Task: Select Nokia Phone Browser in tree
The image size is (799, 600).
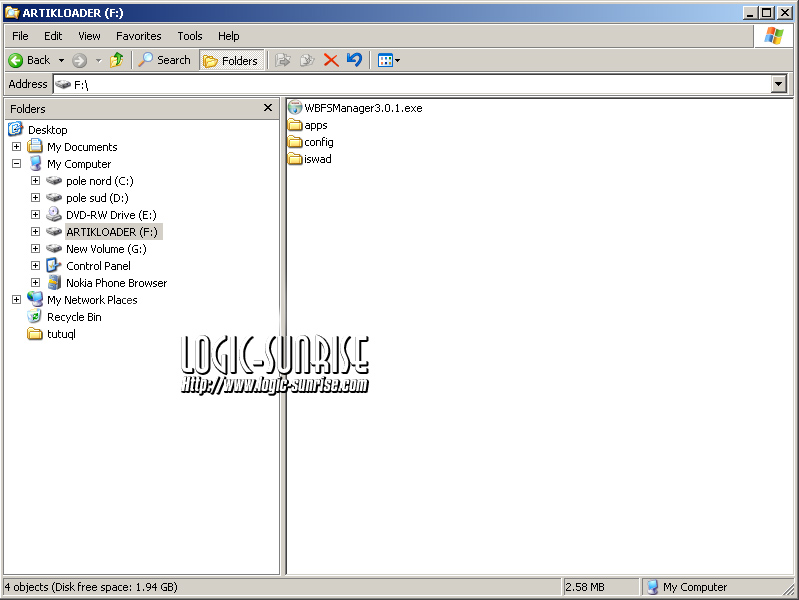Action: pyautogui.click(x=117, y=283)
